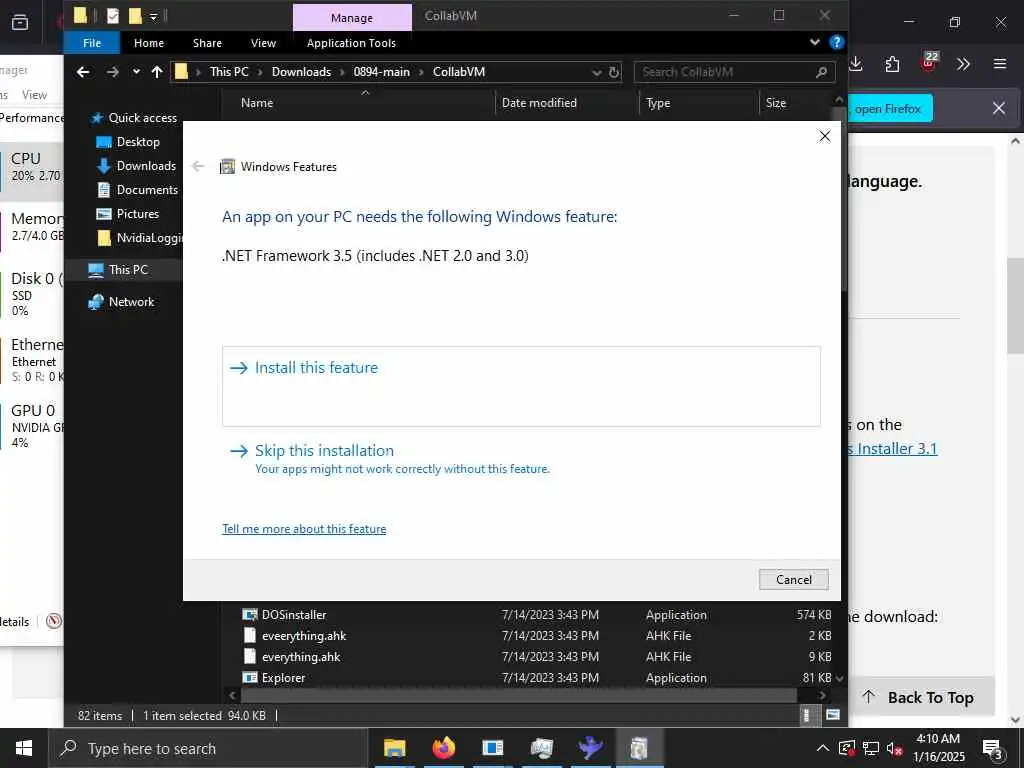
Task: Open recent locations dropdown arrow
Action: [x=136, y=72]
